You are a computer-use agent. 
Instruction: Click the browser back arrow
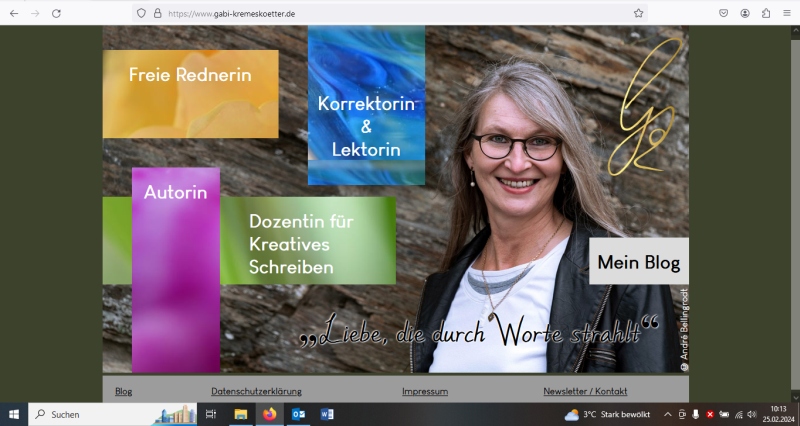tap(14, 13)
